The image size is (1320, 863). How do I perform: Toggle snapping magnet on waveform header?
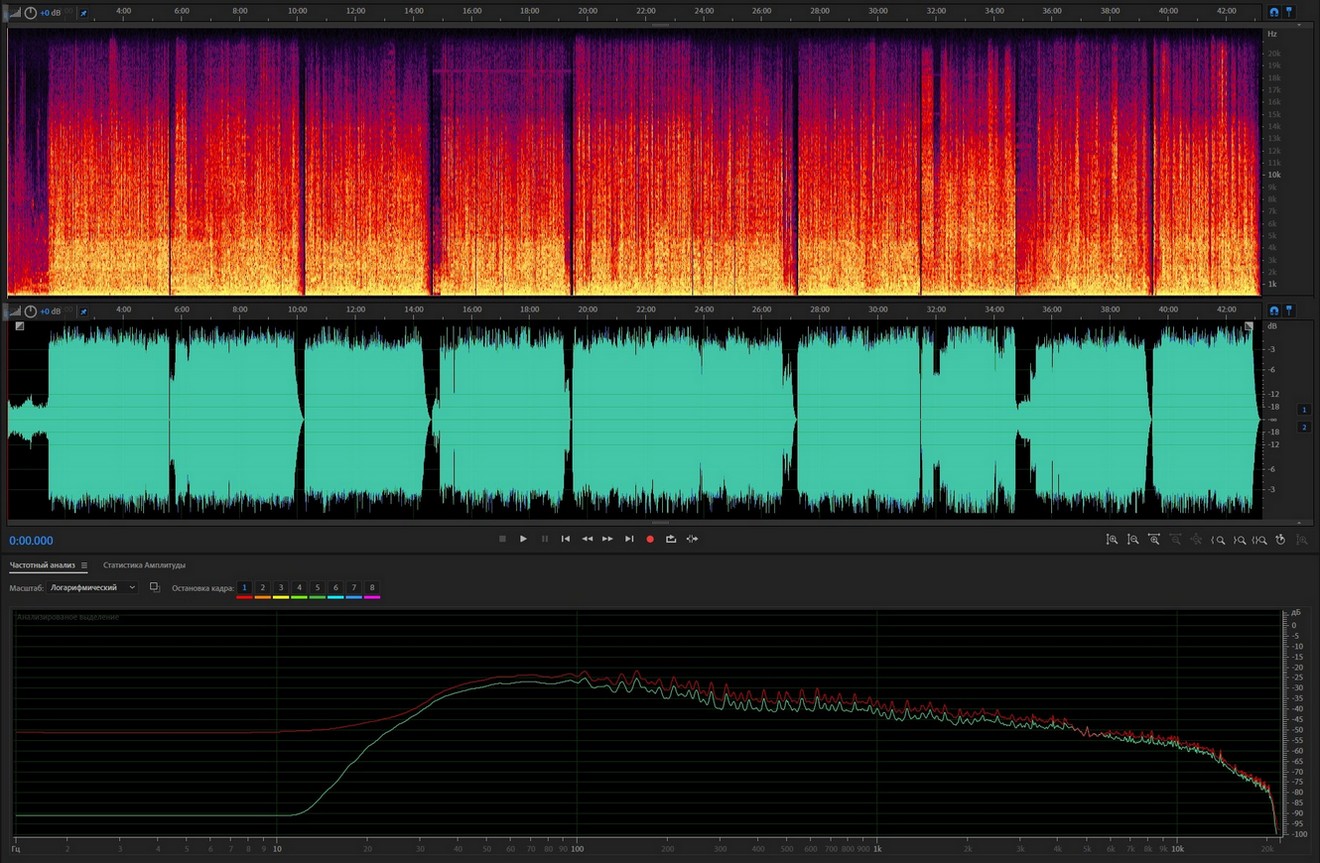[1274, 310]
